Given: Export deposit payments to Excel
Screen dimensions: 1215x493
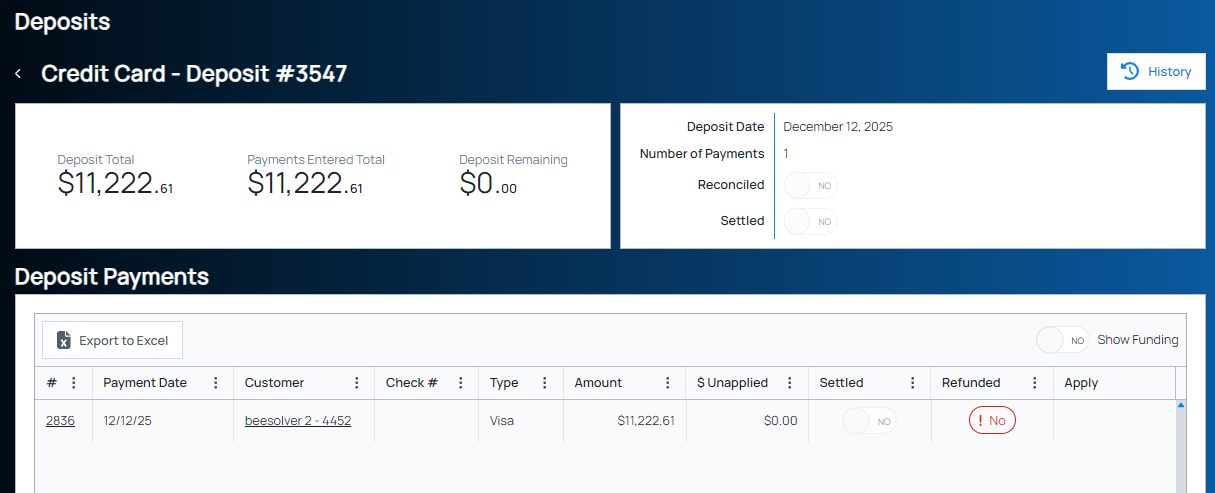Looking at the screenshot, I should 112,340.
